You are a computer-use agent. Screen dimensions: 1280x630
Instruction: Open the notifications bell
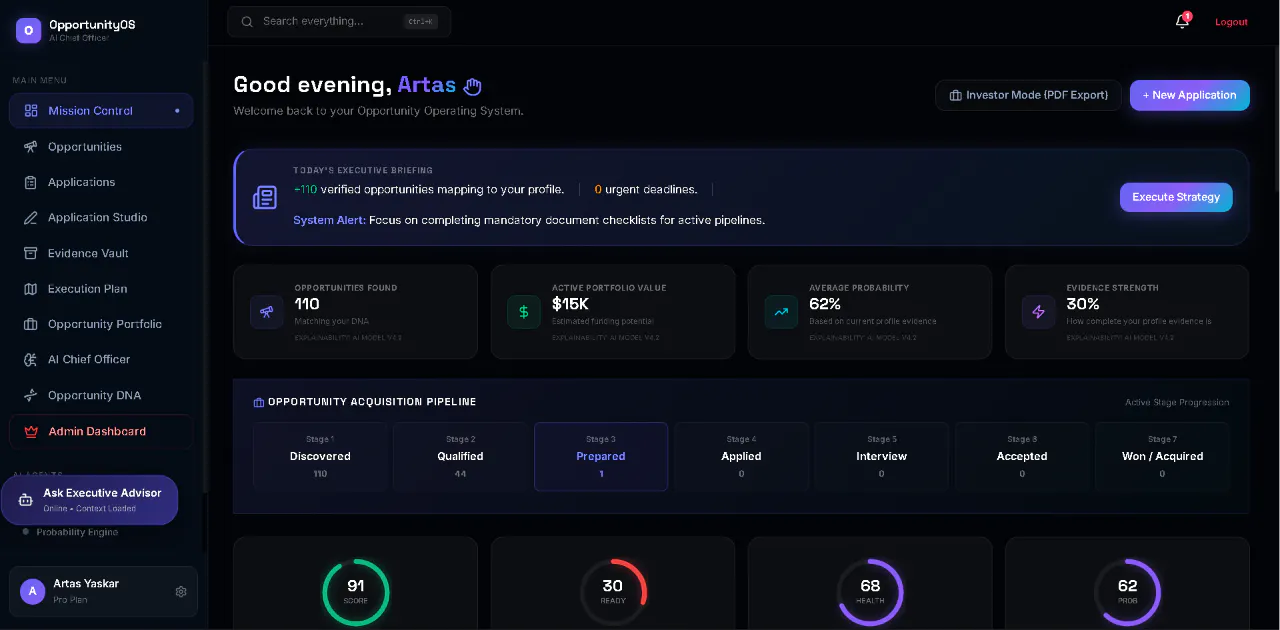pyautogui.click(x=1182, y=22)
